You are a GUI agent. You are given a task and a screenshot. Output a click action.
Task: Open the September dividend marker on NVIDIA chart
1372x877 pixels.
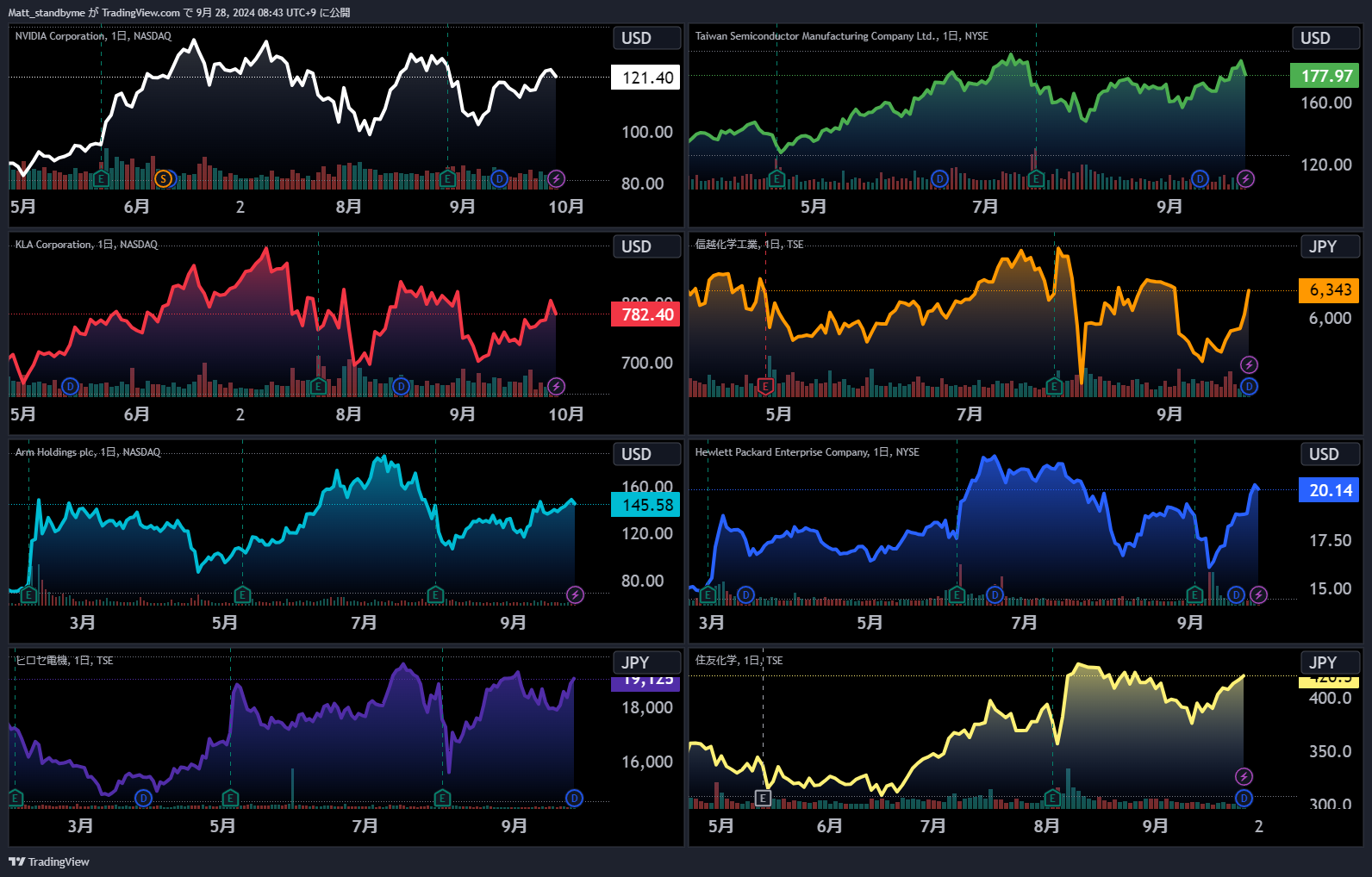499,179
